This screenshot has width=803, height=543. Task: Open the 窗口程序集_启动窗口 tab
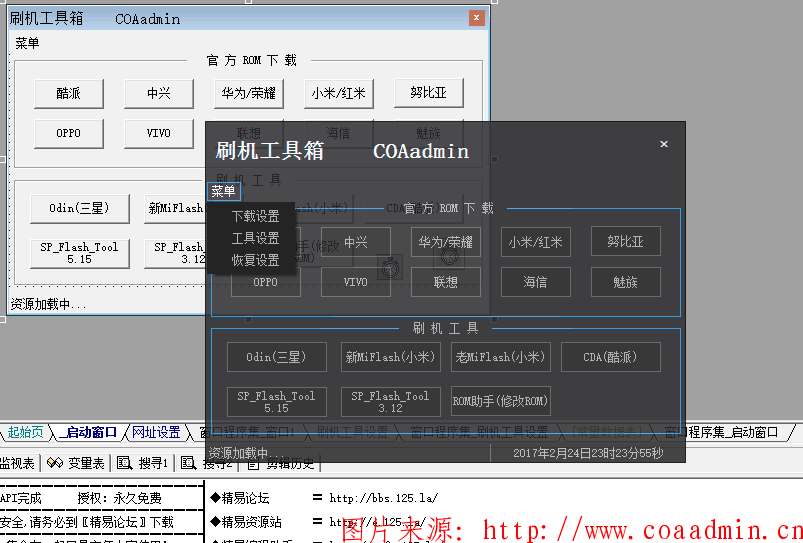click(x=721, y=432)
